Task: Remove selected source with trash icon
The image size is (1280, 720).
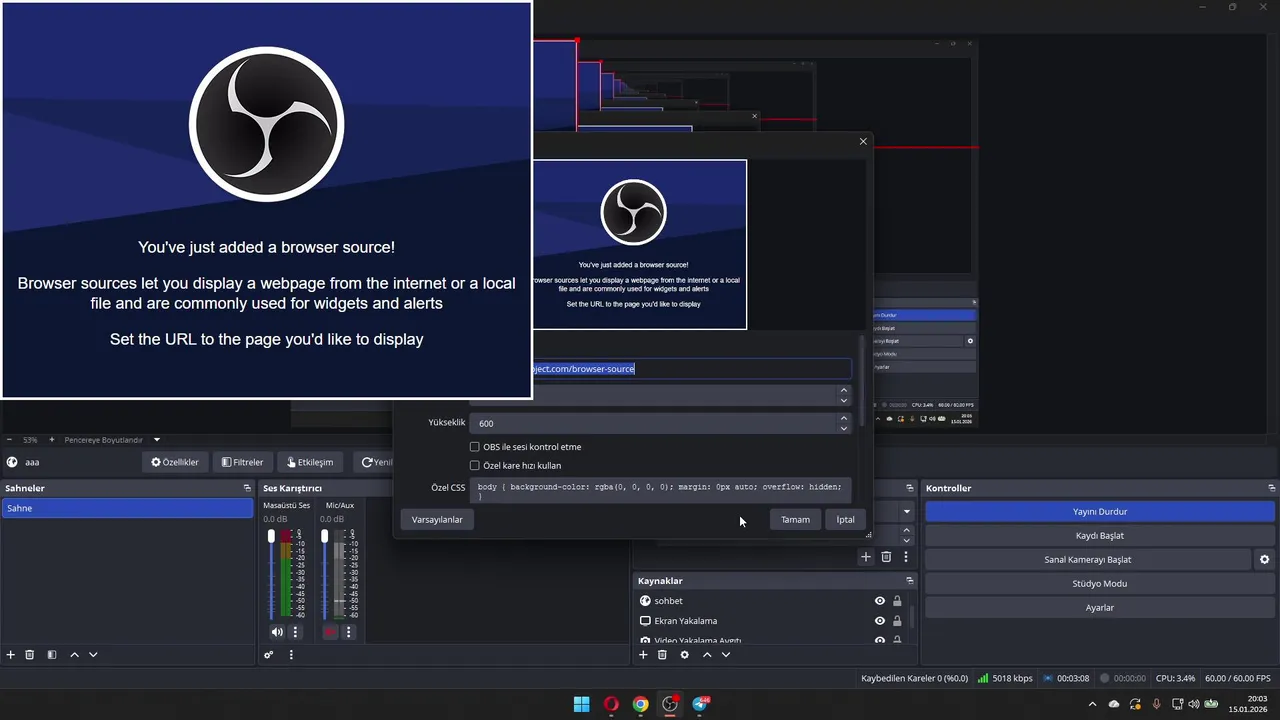Action: tap(662, 655)
